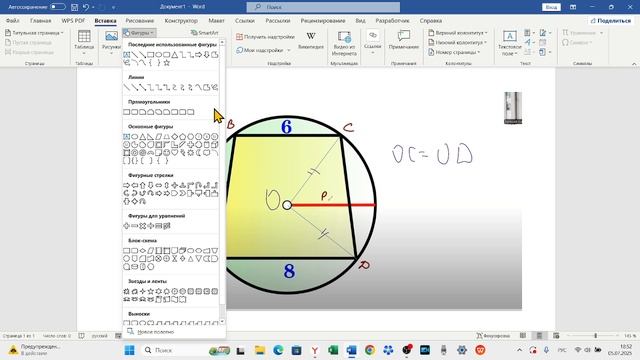Click the Undo arrow icon

pyautogui.click(x=86, y=7)
